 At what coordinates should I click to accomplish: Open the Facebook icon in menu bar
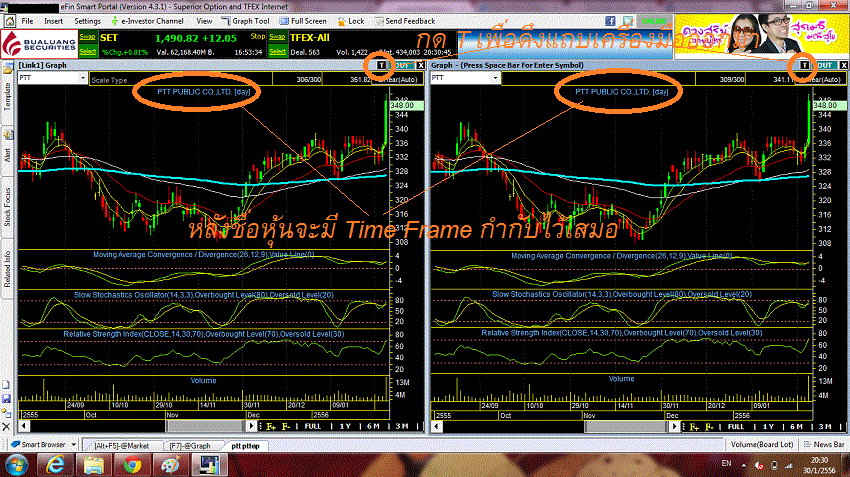tap(610, 21)
